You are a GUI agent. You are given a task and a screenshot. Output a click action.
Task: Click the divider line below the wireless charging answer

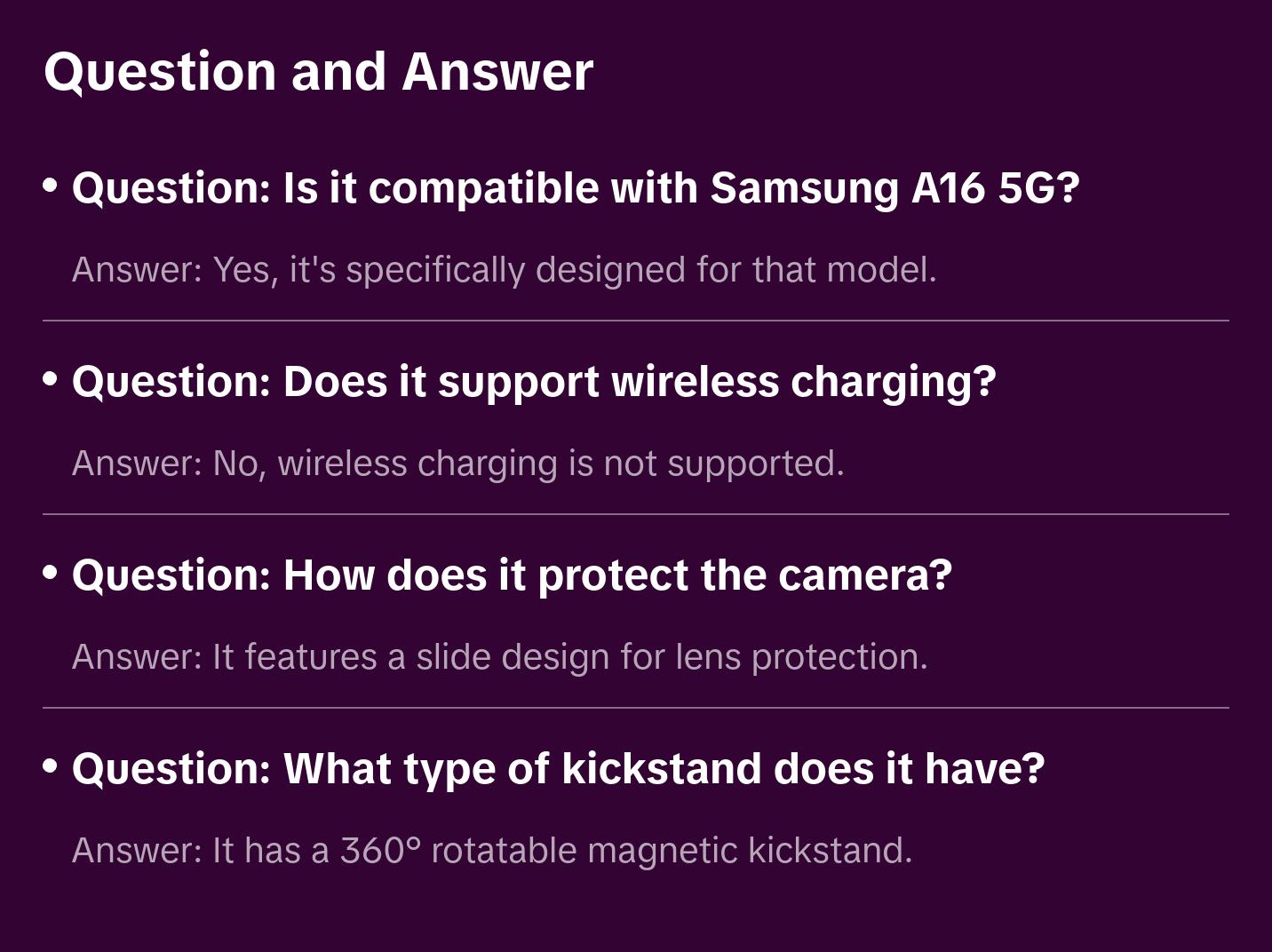coord(636,514)
